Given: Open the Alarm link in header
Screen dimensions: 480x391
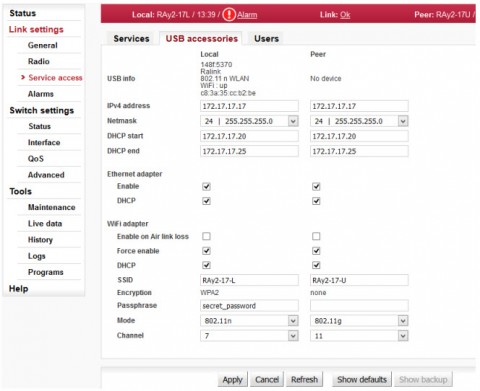Looking at the screenshot, I should [247, 15].
